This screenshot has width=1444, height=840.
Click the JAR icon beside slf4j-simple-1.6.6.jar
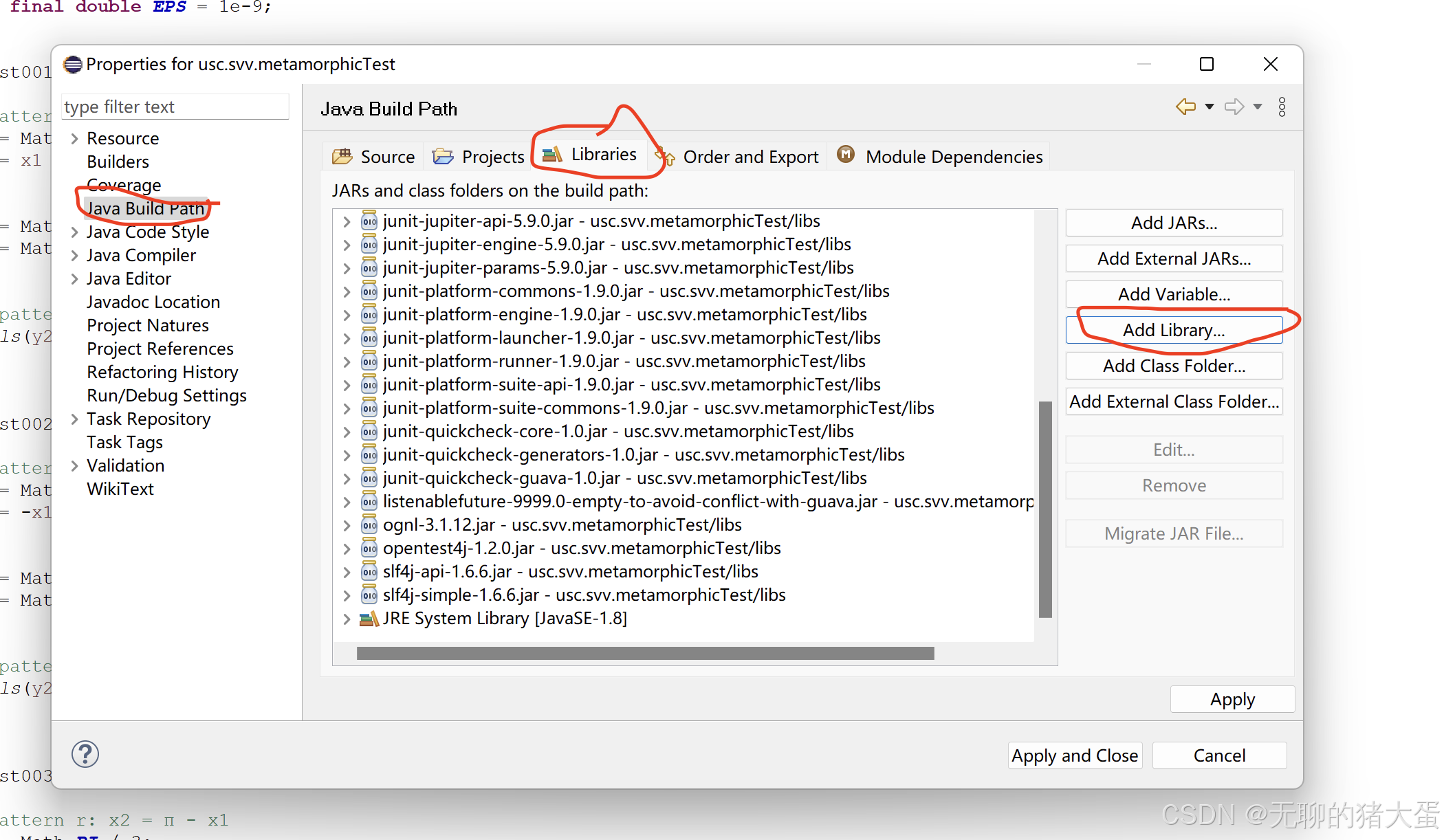(x=369, y=595)
